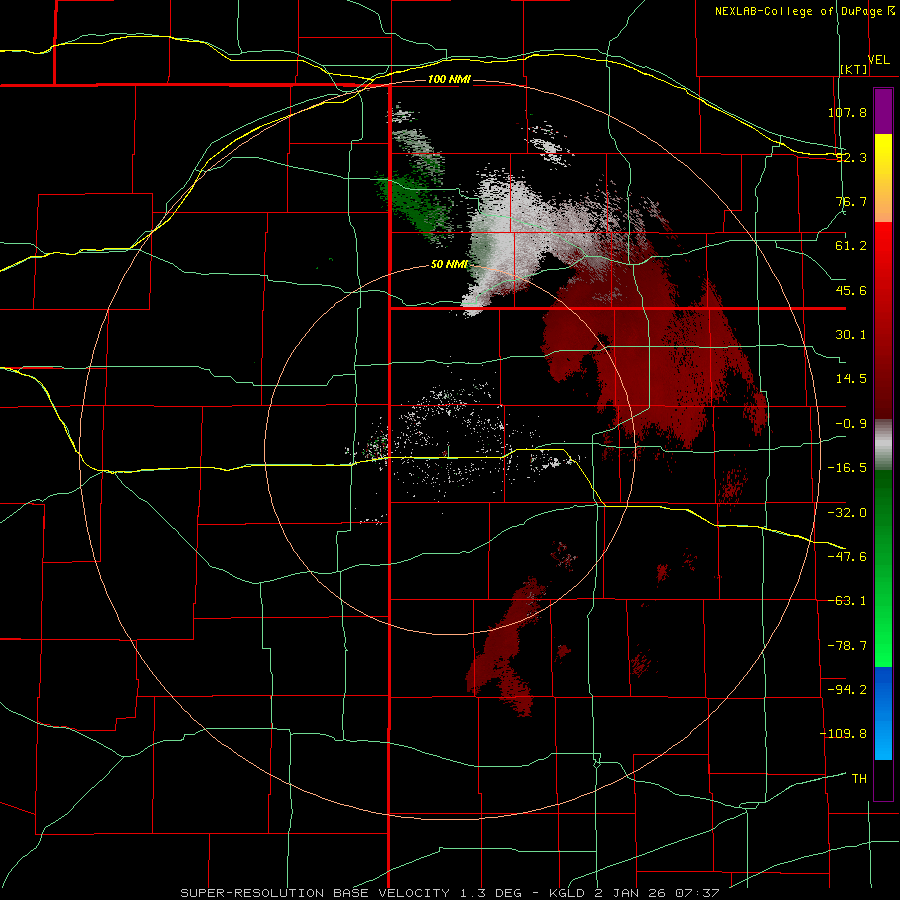
Task: Click the 50 NMI range ring label
Action: [x=449, y=265]
